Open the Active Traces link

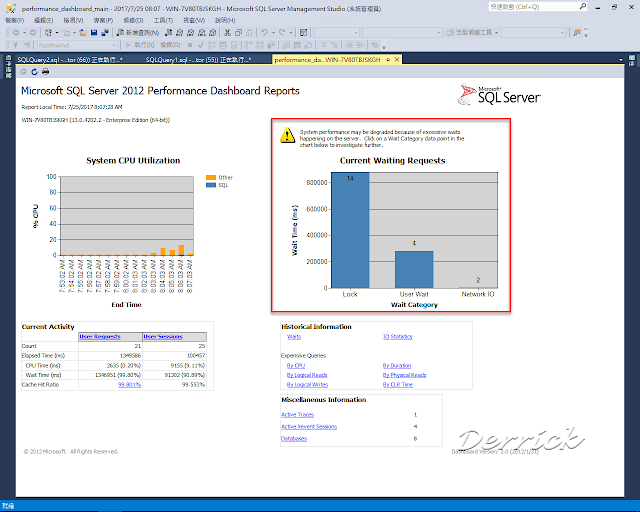pyautogui.click(x=298, y=415)
